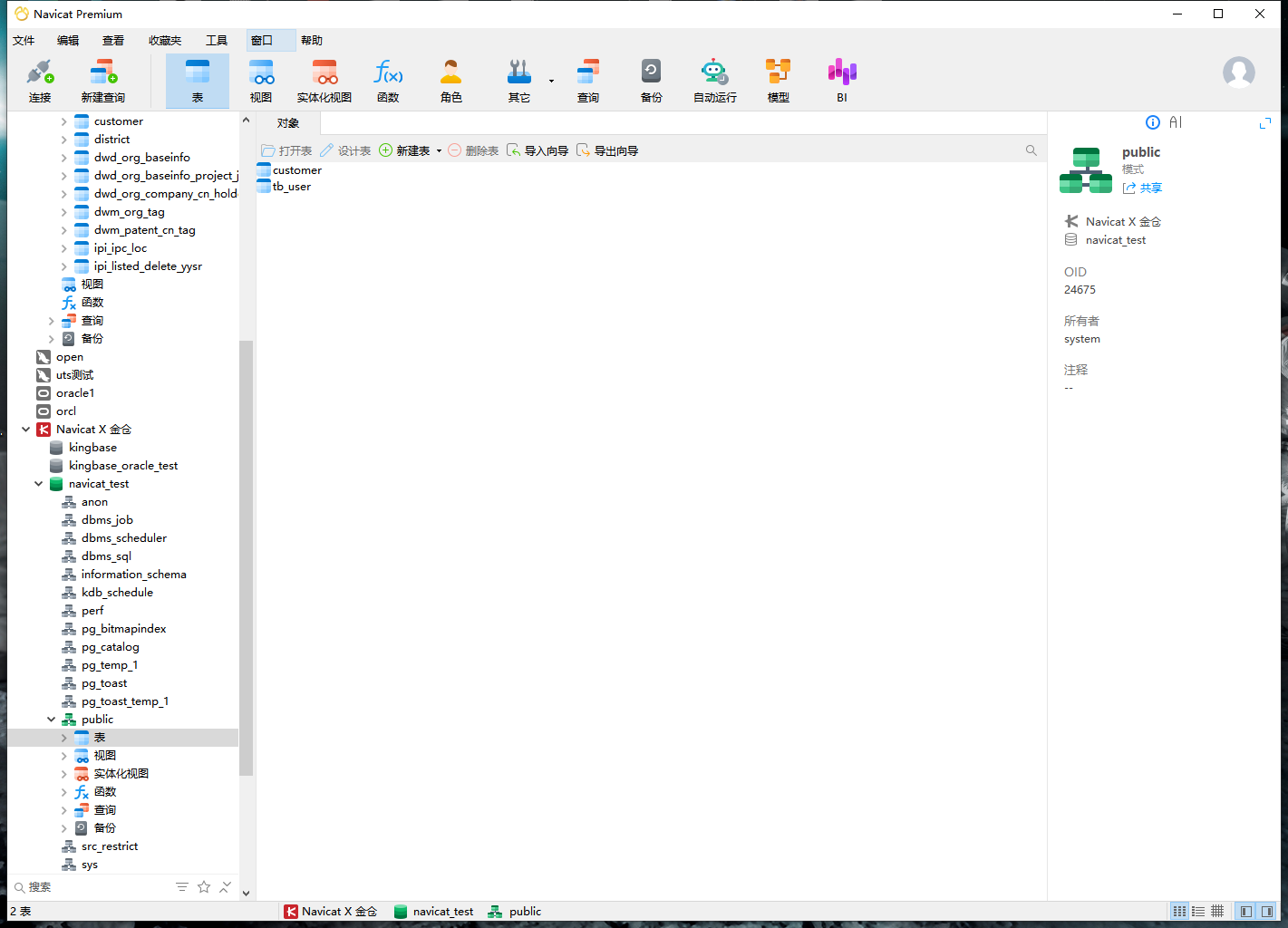Select the 对象 tab
This screenshot has height=928, width=1288.
[288, 123]
